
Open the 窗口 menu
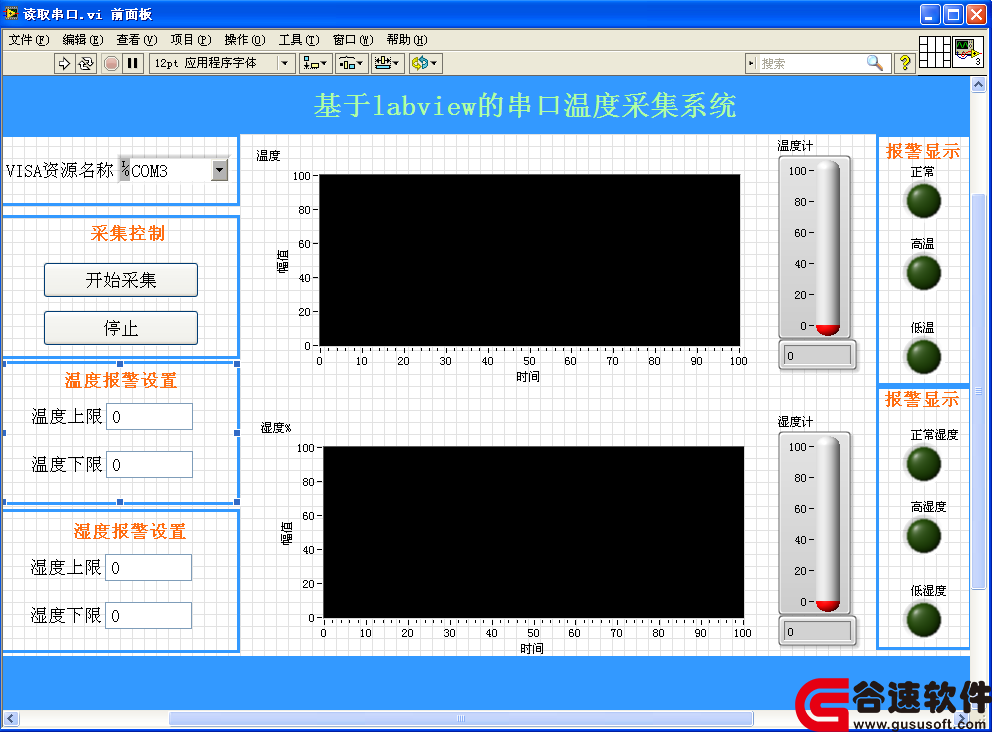[x=353, y=40]
